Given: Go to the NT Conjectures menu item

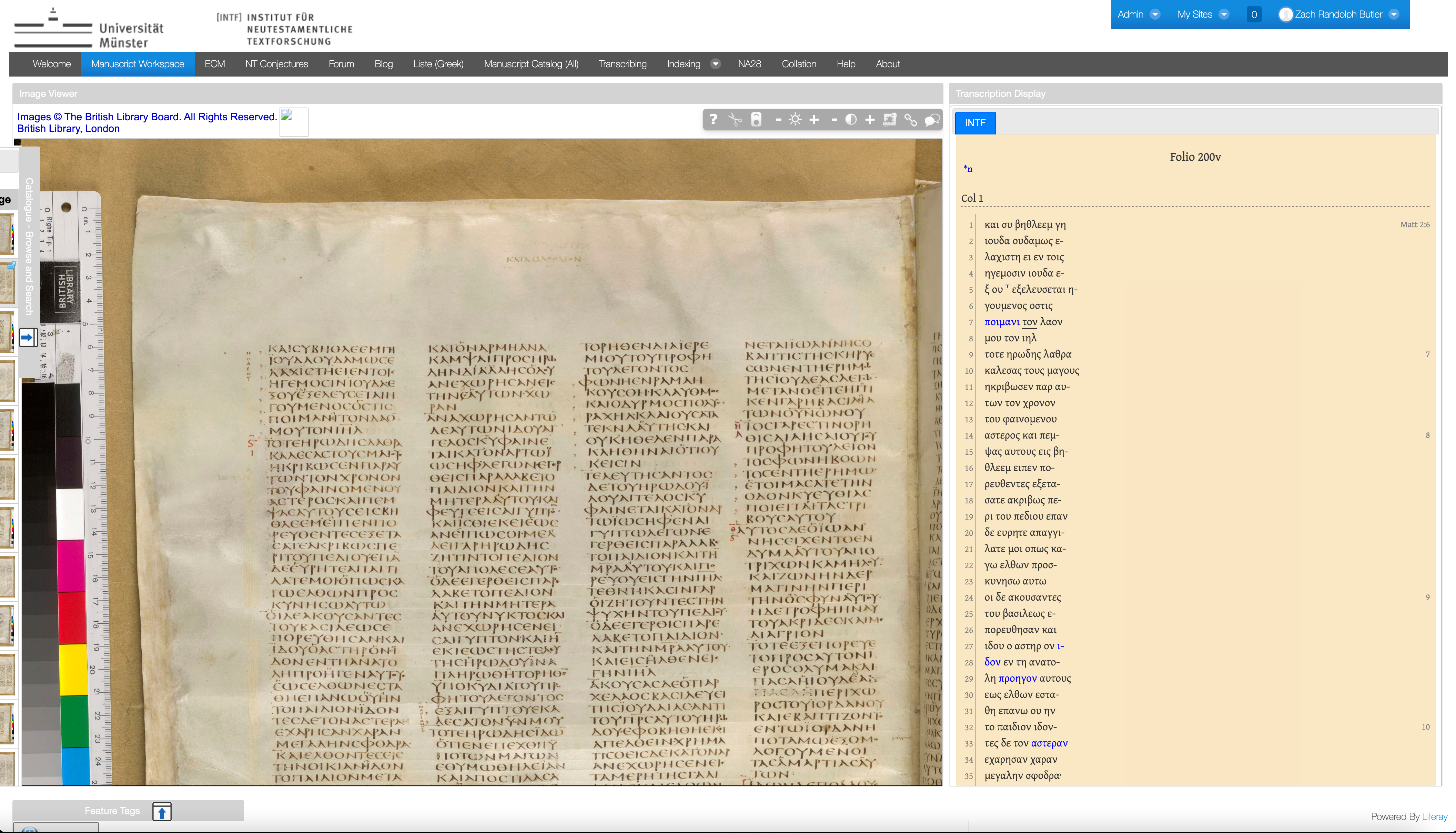Looking at the screenshot, I should click(x=276, y=64).
